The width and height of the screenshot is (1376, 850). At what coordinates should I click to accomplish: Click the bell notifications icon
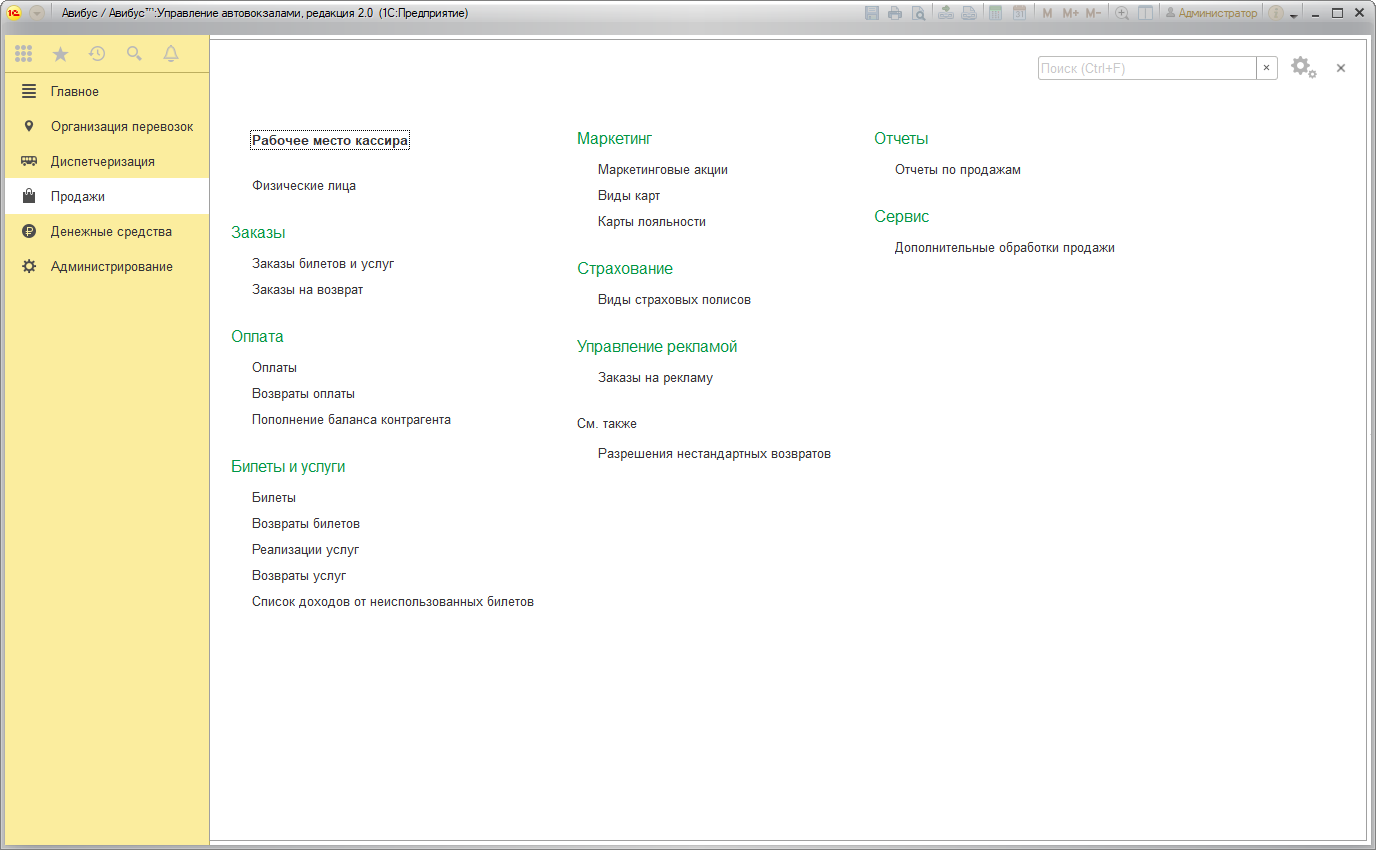click(x=171, y=54)
